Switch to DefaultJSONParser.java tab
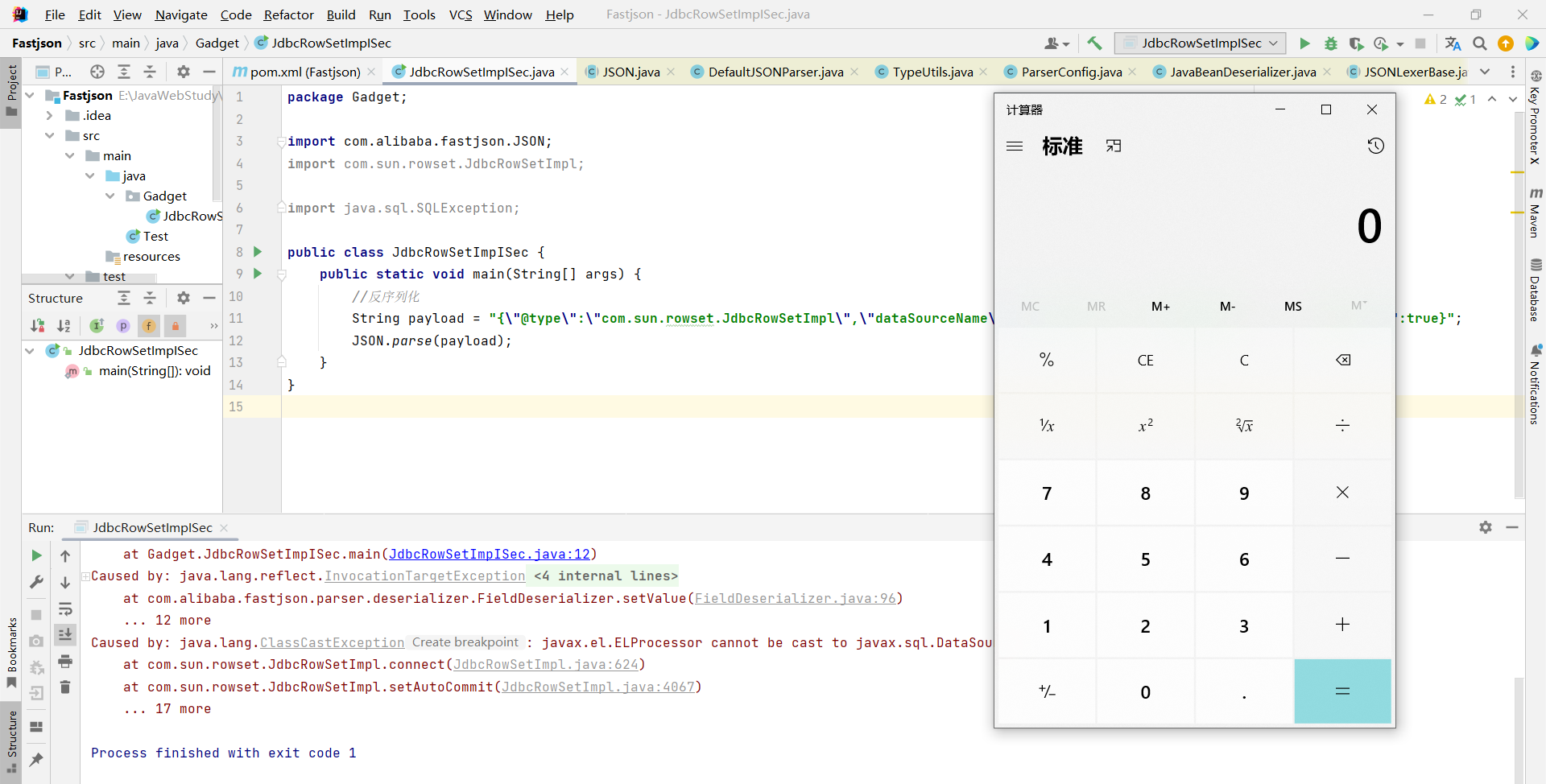1546x784 pixels. pos(775,72)
